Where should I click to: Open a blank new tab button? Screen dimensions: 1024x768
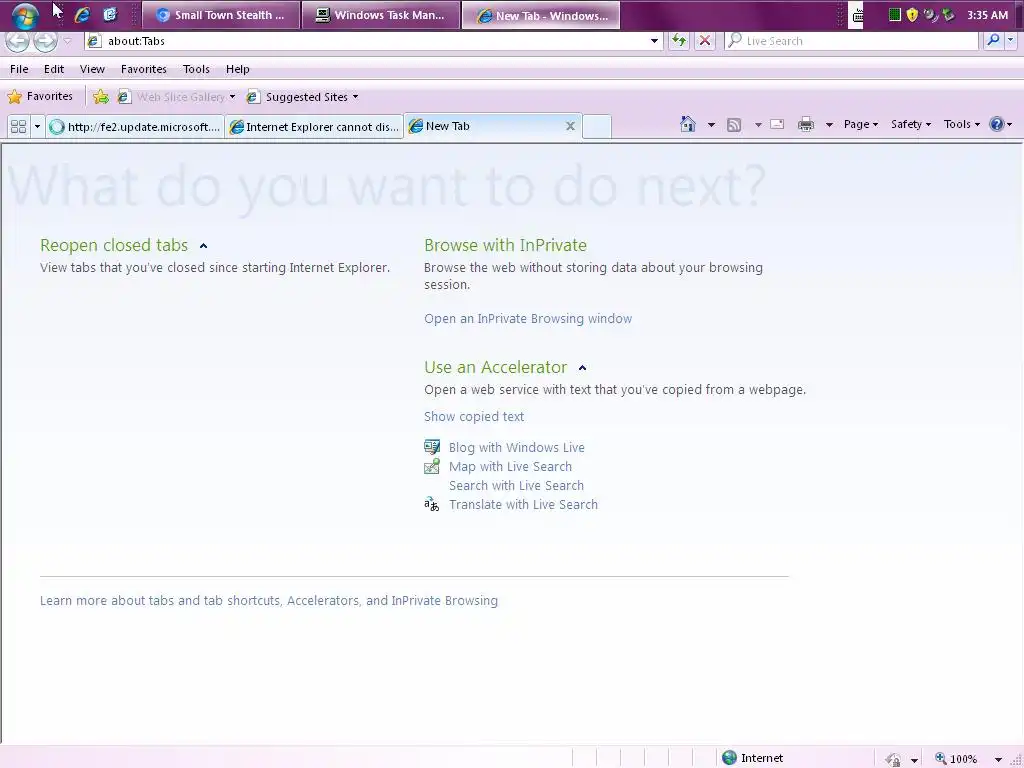(x=597, y=127)
